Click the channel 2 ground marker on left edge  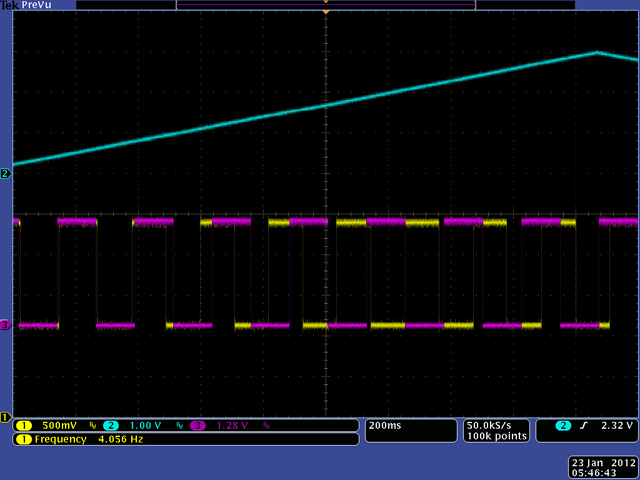pyautogui.click(x=5, y=174)
